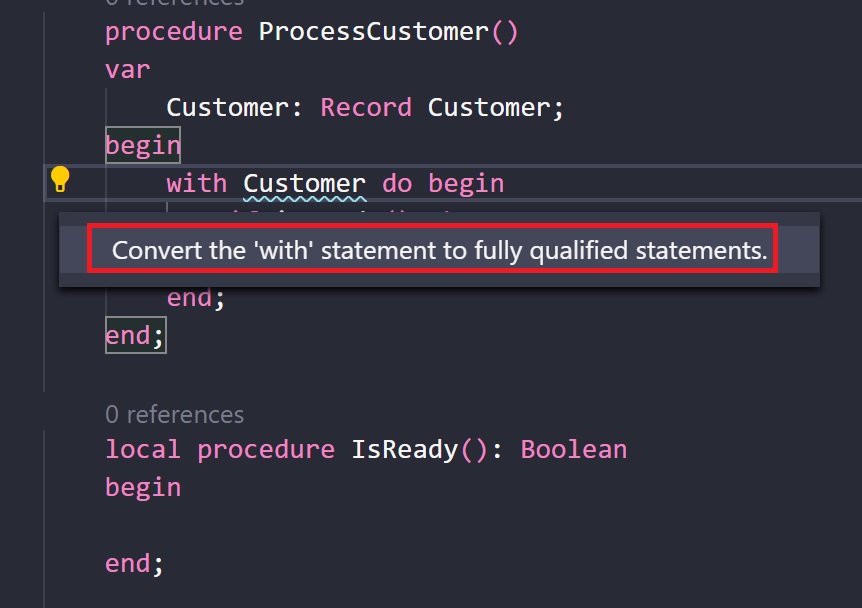Image resolution: width=862 pixels, height=608 pixels.
Task: Click the squiggly-underlined Customer in the with statement
Action: click(305, 183)
